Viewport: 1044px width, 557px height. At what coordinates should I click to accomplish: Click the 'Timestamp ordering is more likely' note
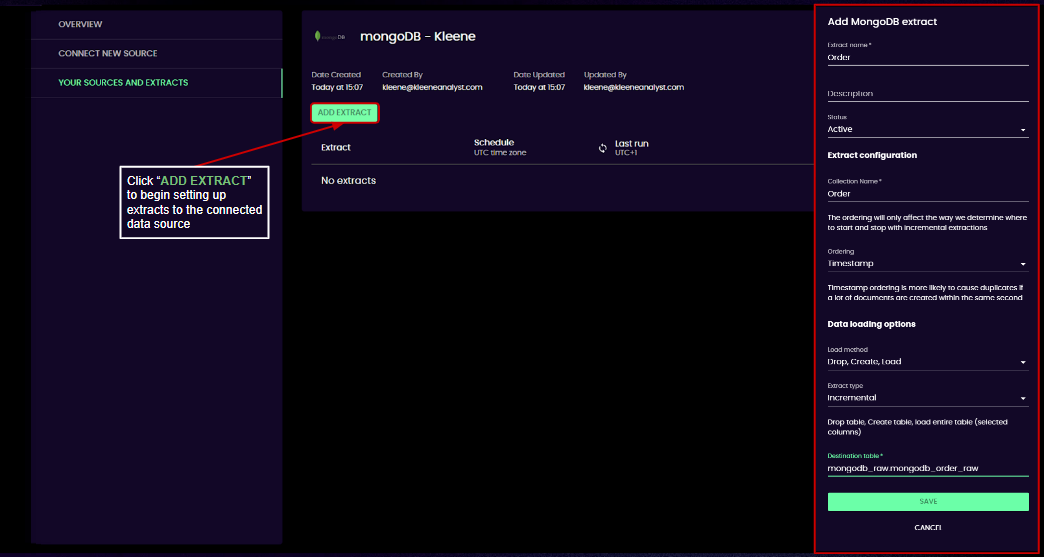[925, 292]
